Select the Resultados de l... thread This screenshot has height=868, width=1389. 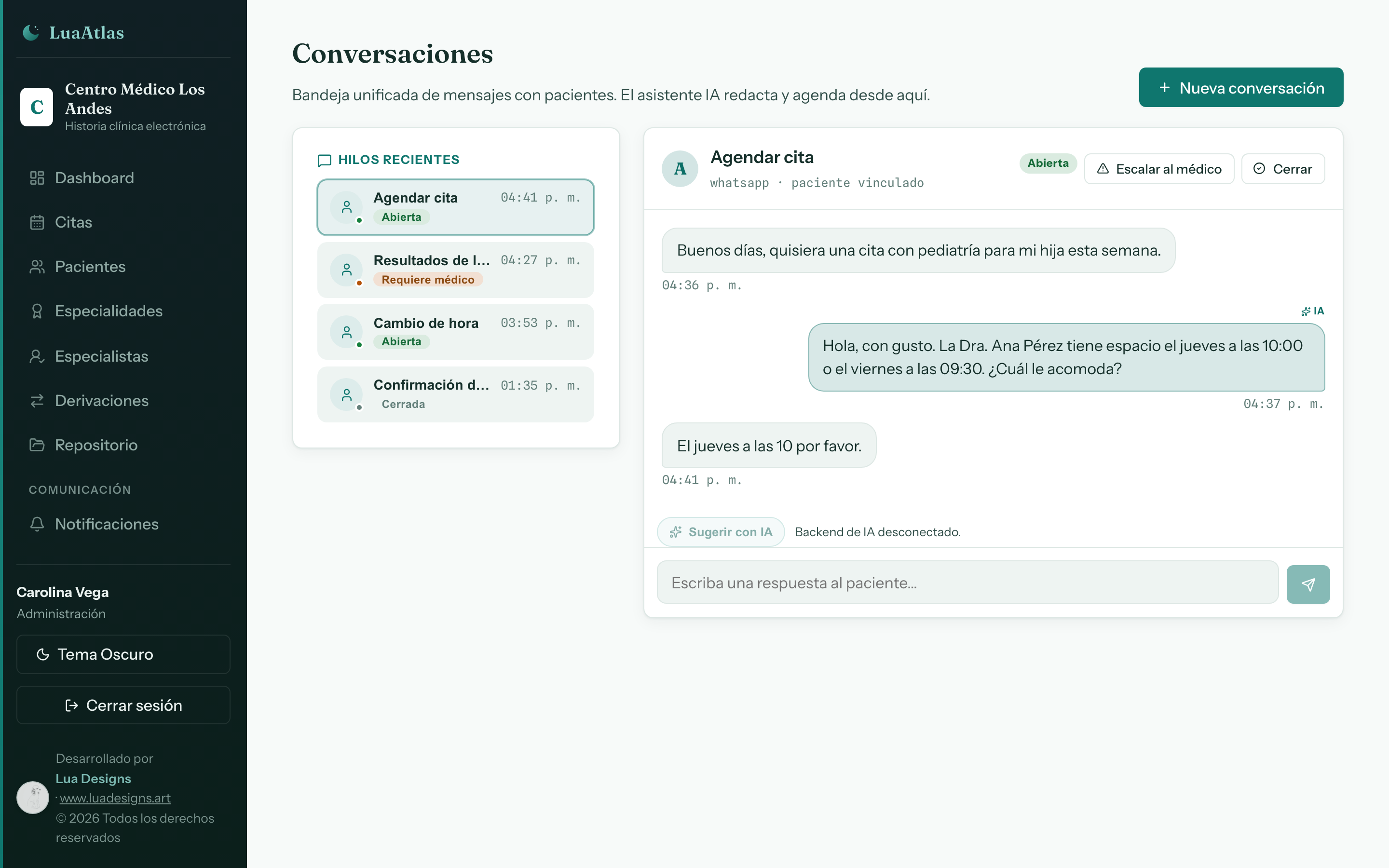click(x=456, y=270)
